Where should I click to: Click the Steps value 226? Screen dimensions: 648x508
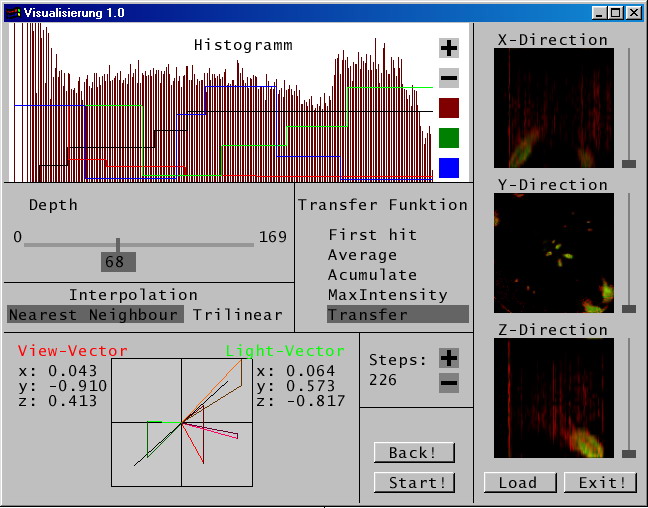(x=383, y=379)
